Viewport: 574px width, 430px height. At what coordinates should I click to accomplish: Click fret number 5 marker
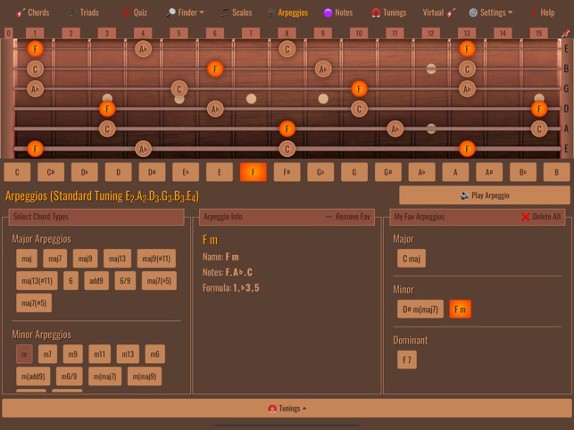pos(179,33)
